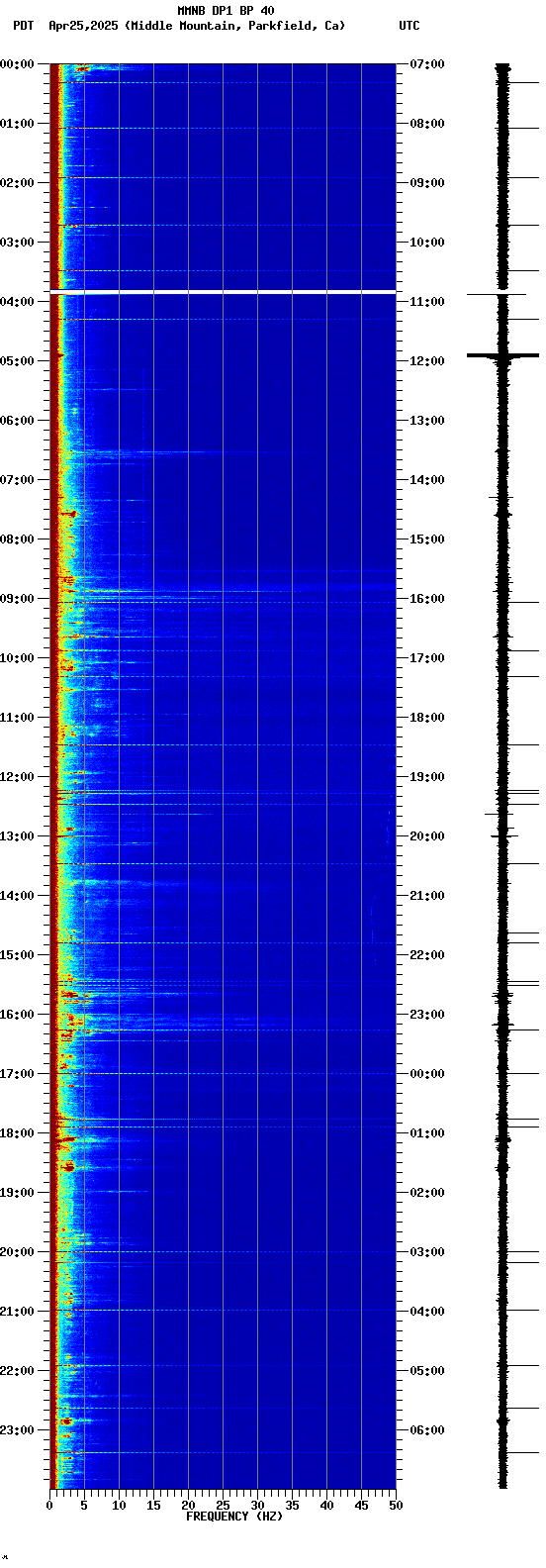
Task: Click the white data-gap band across the spectrogram
Action: click(x=223, y=292)
